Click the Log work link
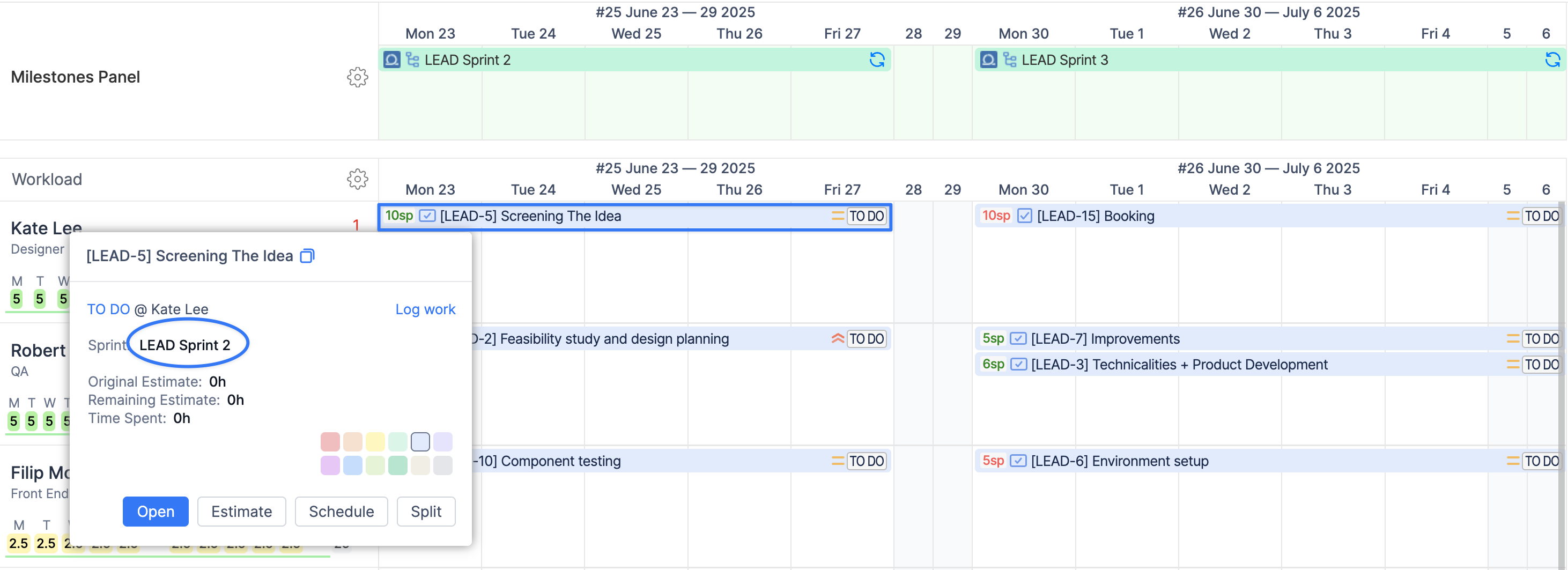1568x570 pixels. click(425, 309)
